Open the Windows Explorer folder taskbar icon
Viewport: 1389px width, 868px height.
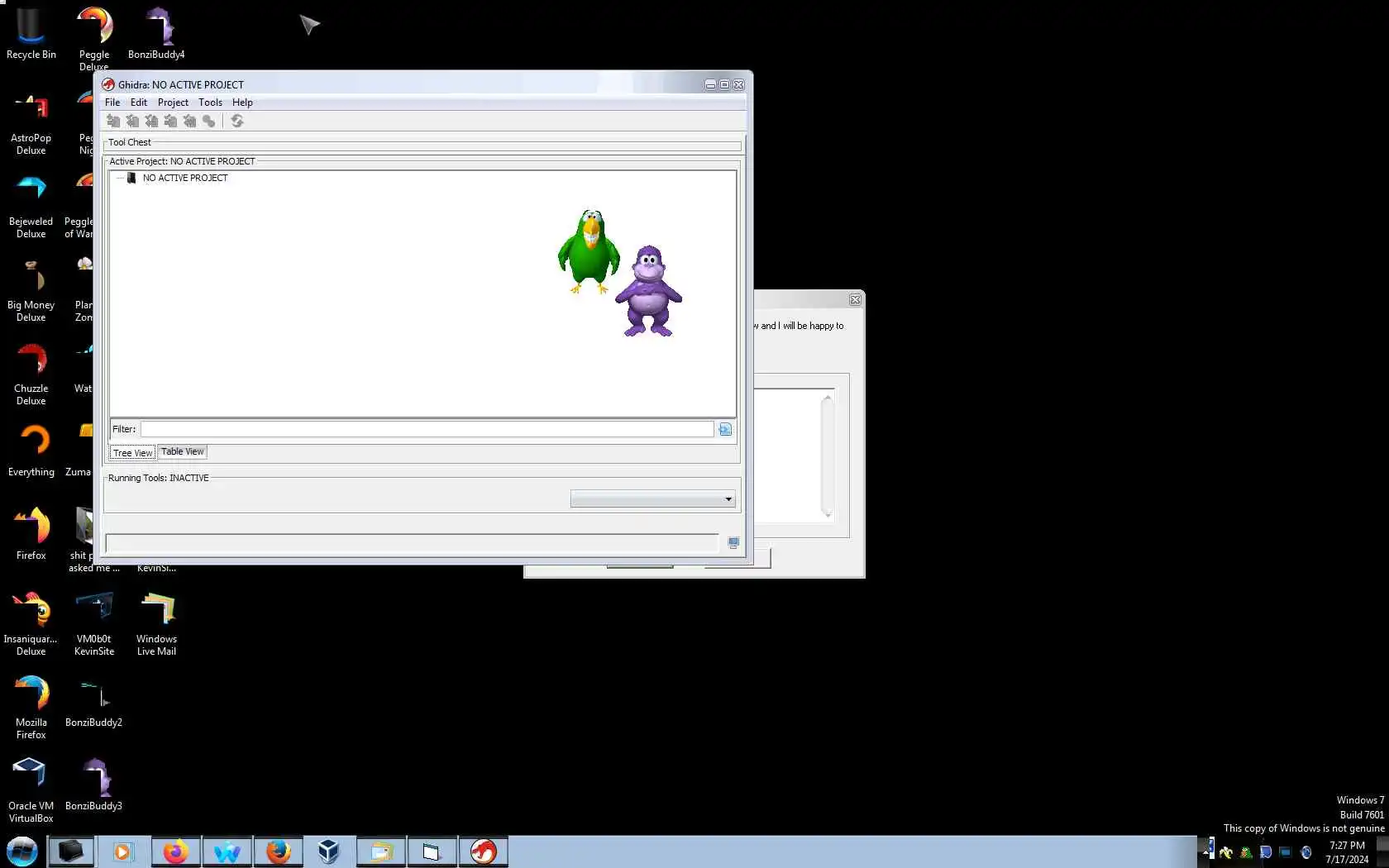pos(381,851)
